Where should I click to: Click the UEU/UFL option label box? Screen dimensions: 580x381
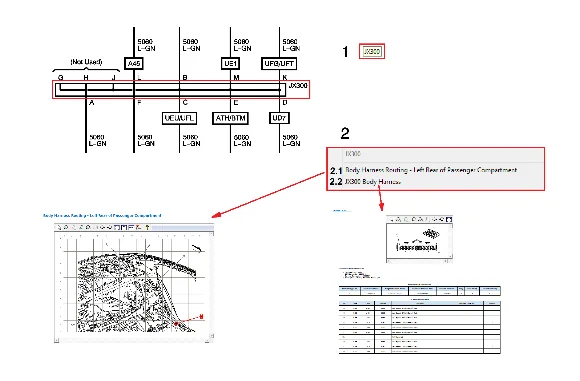(179, 118)
